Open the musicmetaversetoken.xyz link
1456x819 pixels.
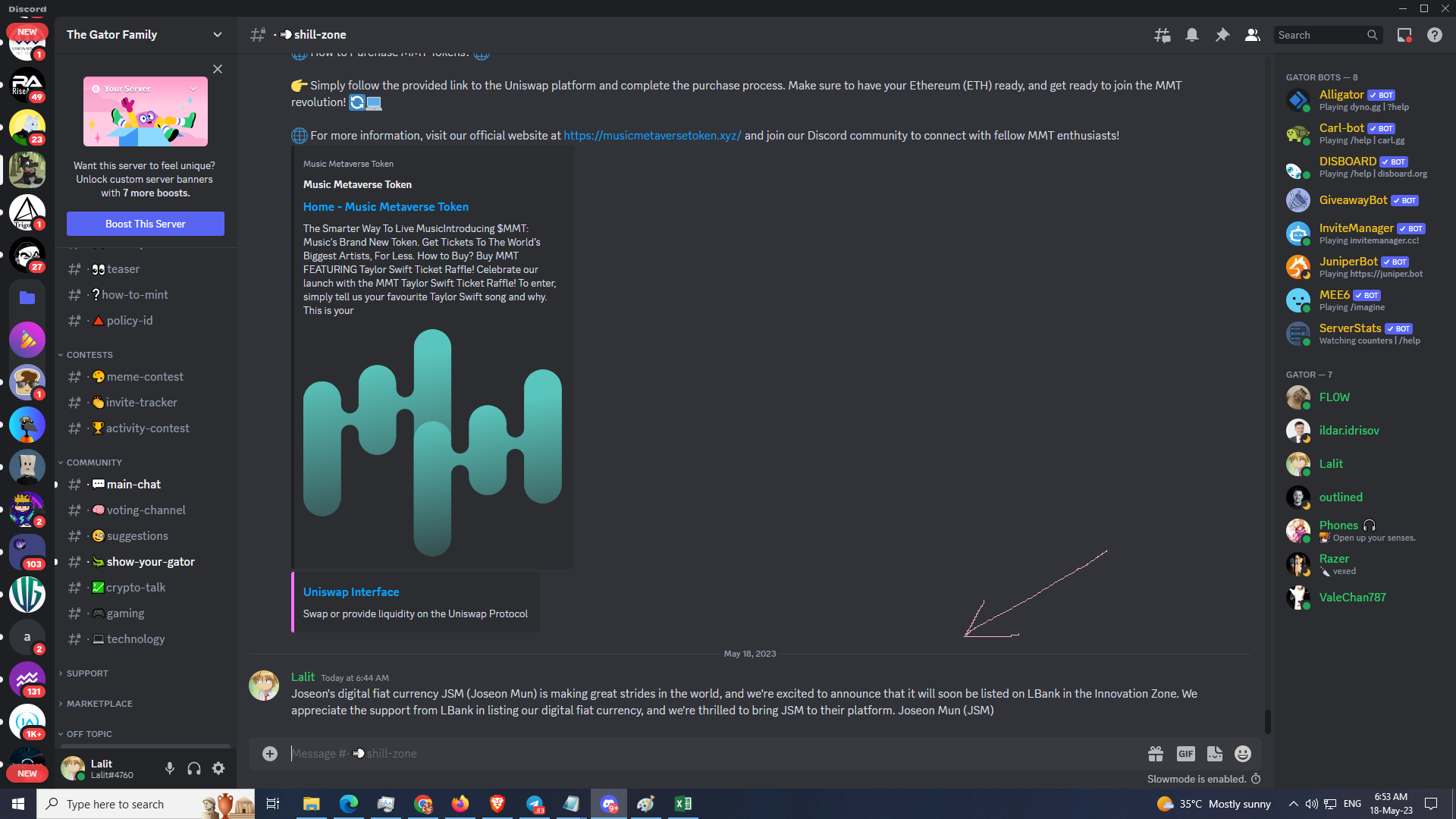(x=652, y=136)
